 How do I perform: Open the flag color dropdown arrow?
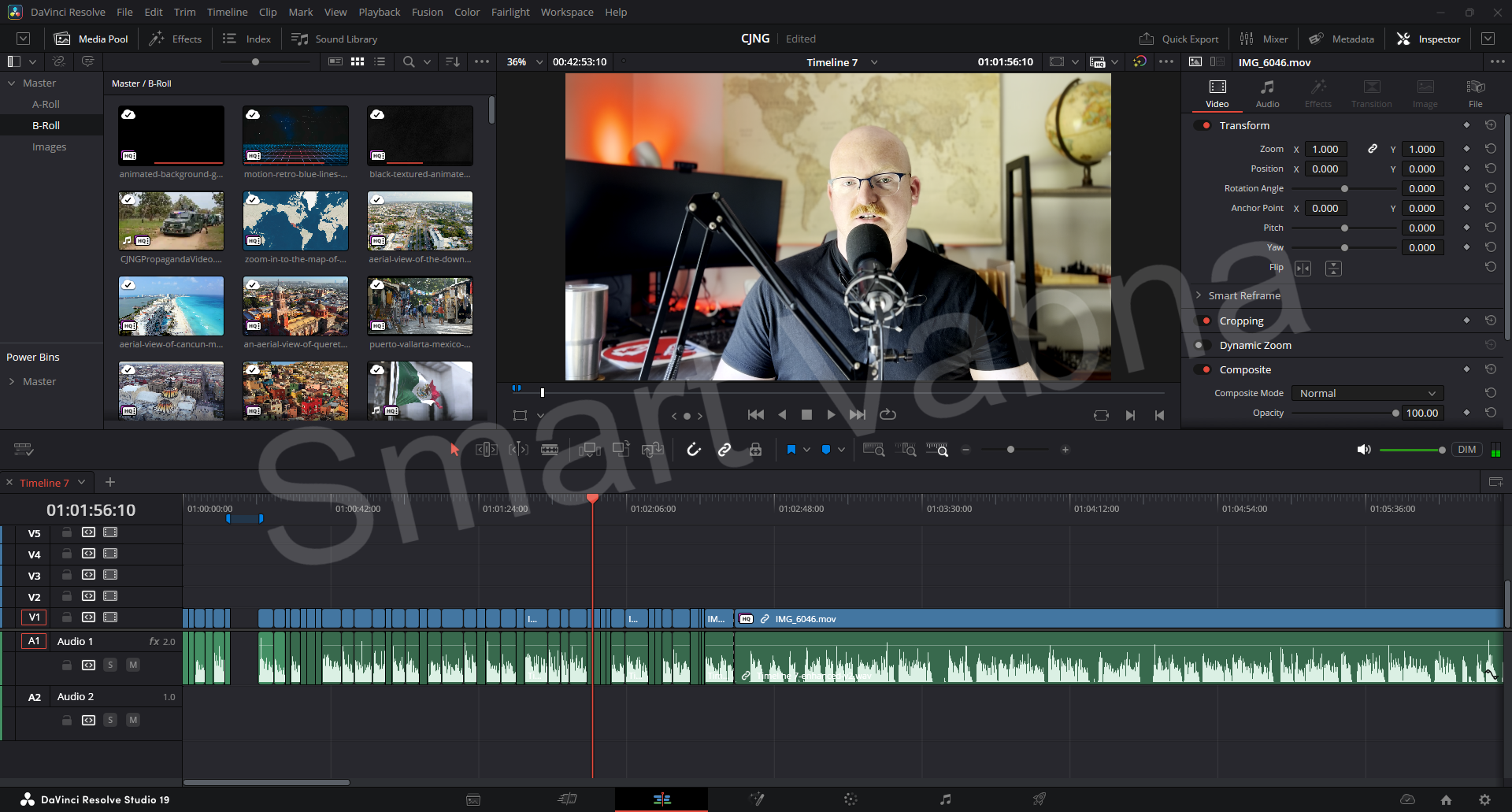[806, 450]
